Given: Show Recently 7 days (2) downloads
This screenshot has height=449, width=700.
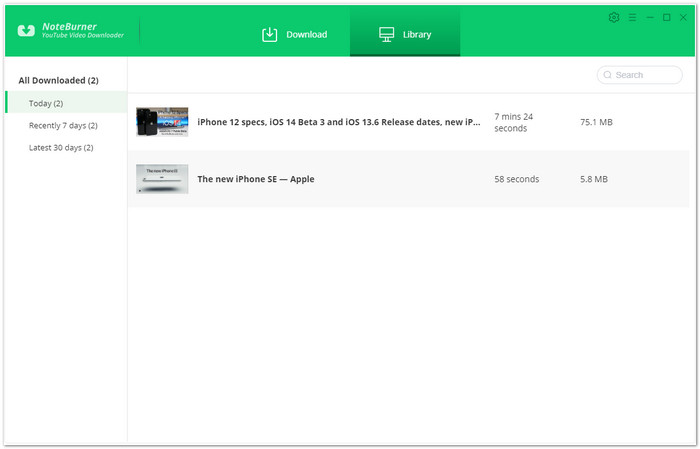Looking at the screenshot, I should [63, 125].
